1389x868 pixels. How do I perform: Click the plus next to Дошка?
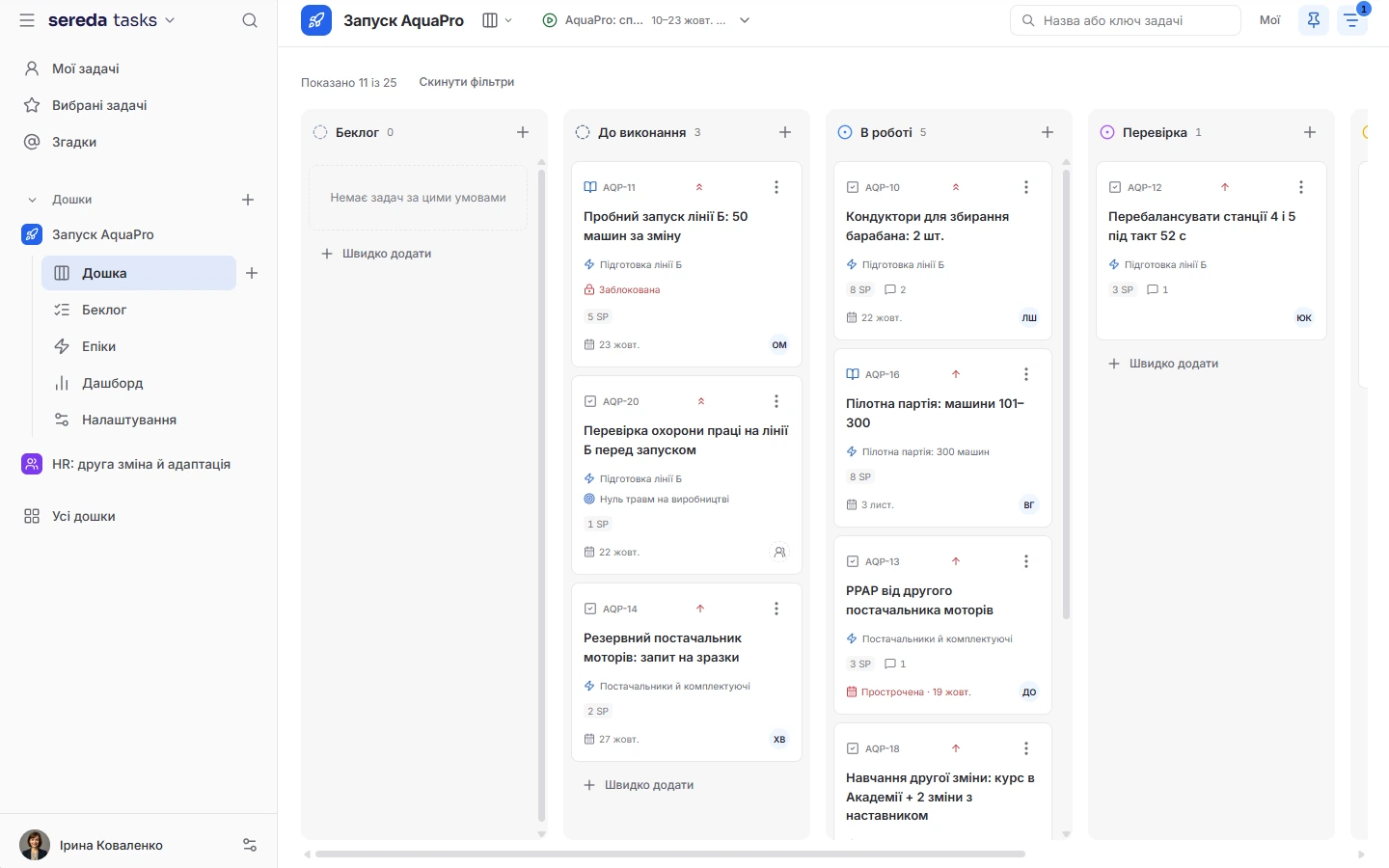(252, 273)
